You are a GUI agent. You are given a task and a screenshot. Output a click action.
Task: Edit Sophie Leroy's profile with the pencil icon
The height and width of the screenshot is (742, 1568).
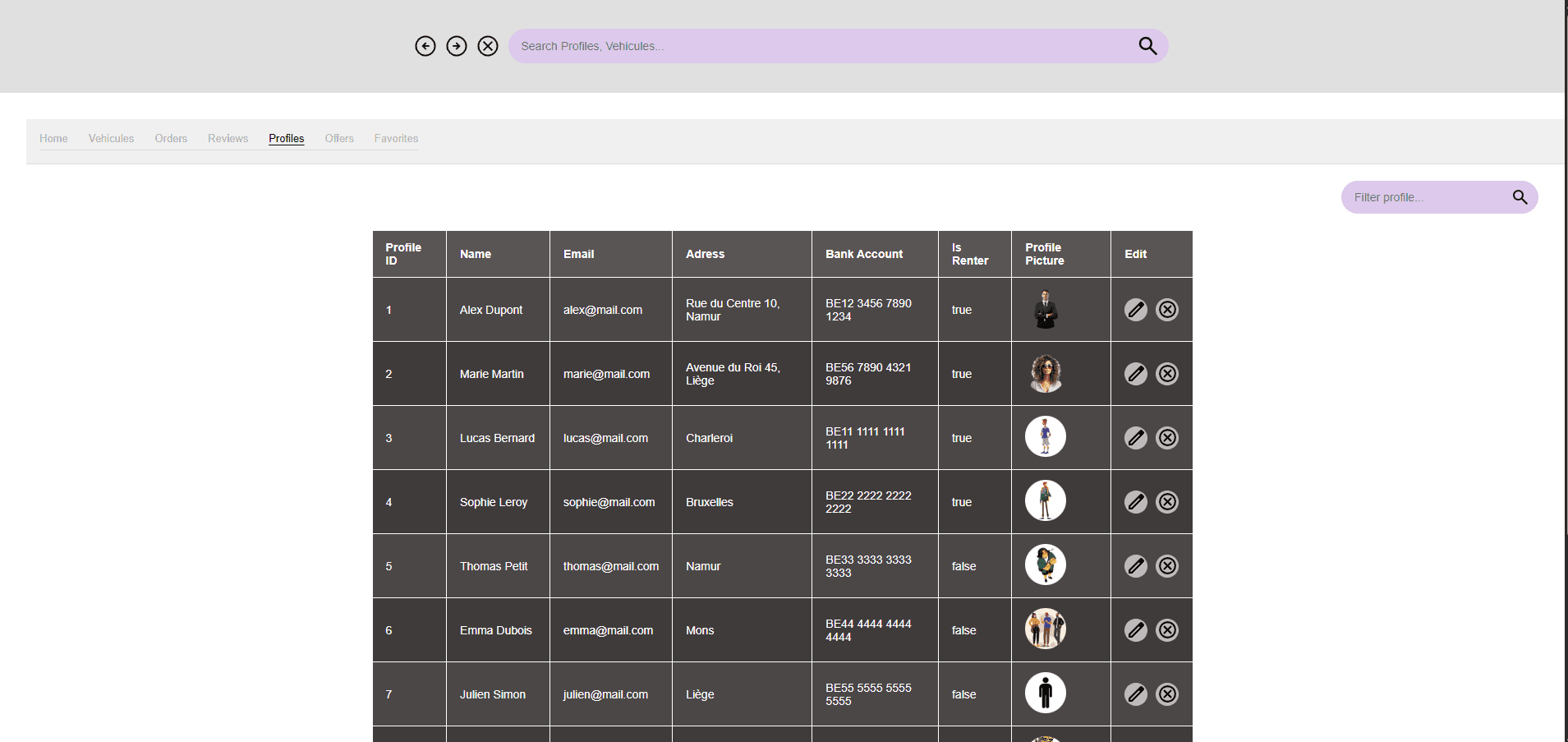[x=1136, y=502]
